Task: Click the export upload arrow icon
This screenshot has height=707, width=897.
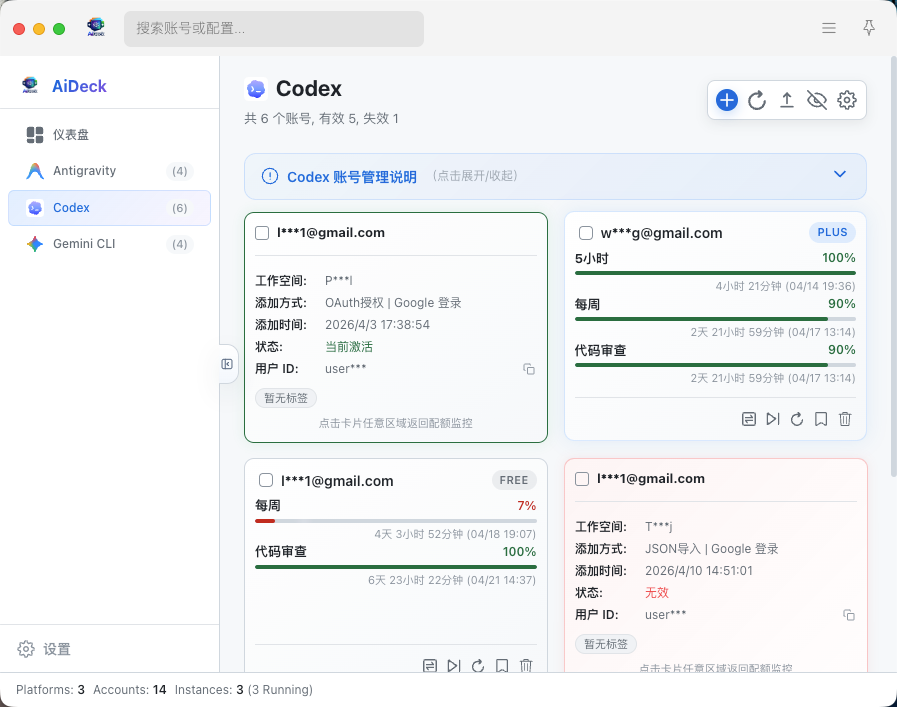Action: tap(787, 100)
